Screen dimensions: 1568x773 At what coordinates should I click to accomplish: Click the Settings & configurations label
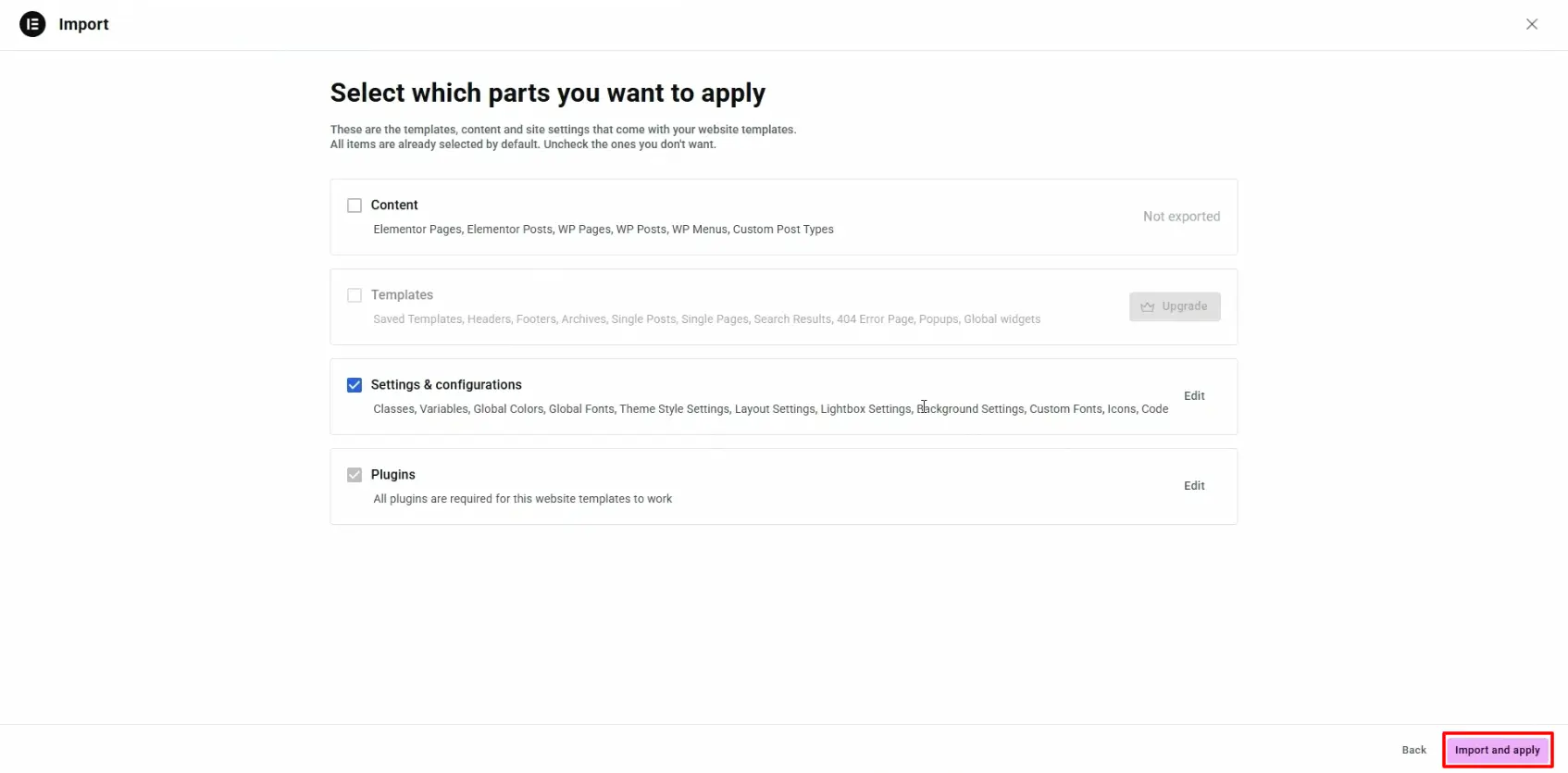coord(446,385)
